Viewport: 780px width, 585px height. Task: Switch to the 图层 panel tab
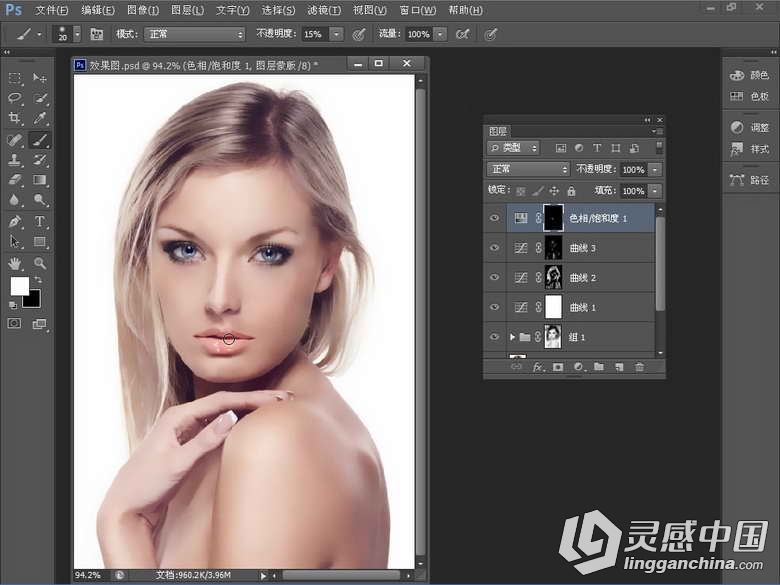tap(498, 131)
